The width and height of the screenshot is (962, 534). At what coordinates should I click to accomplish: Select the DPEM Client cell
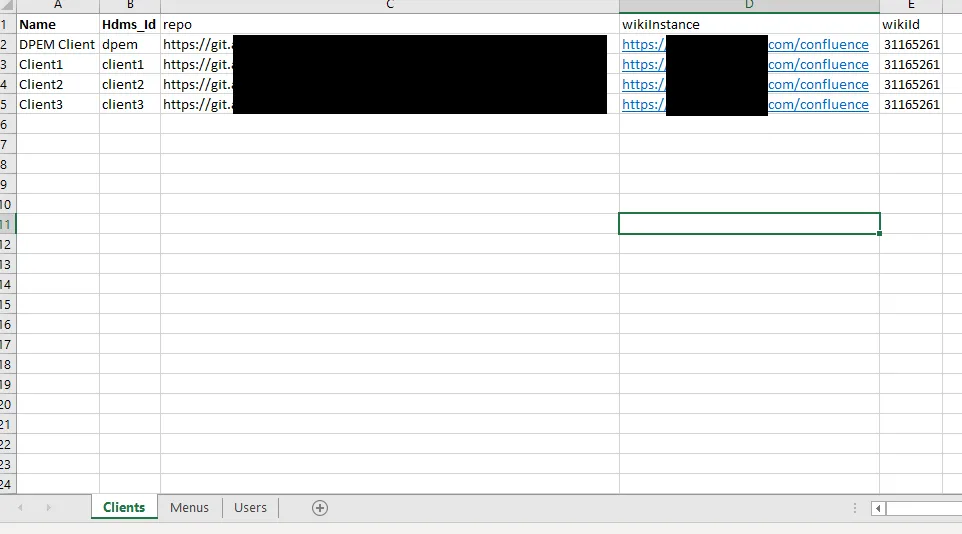point(58,44)
